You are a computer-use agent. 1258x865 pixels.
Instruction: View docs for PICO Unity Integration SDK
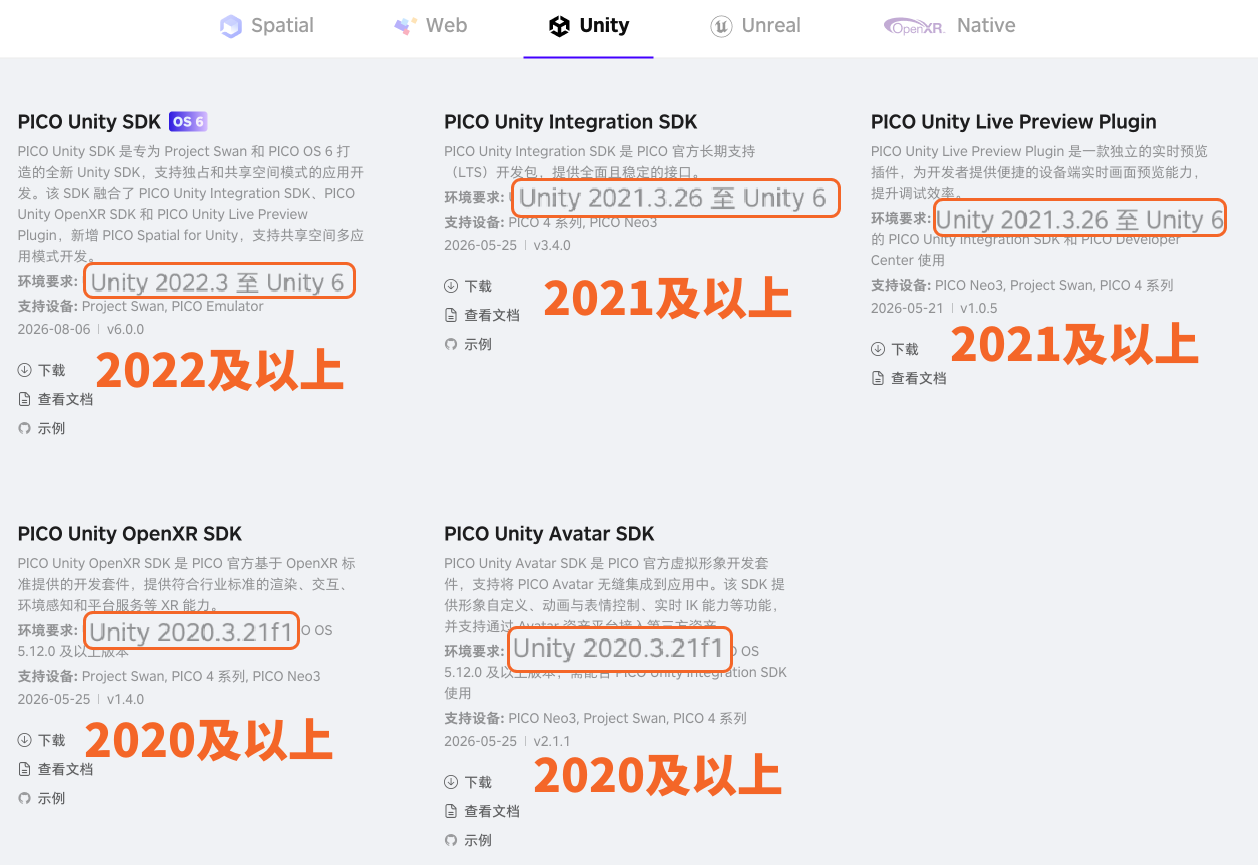point(482,315)
